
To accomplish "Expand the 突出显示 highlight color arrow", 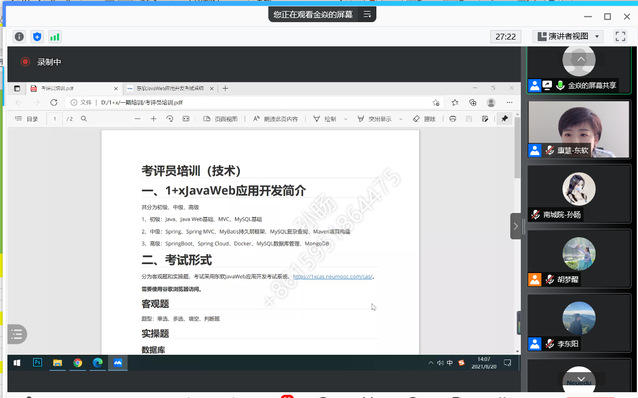I will click(401, 119).
